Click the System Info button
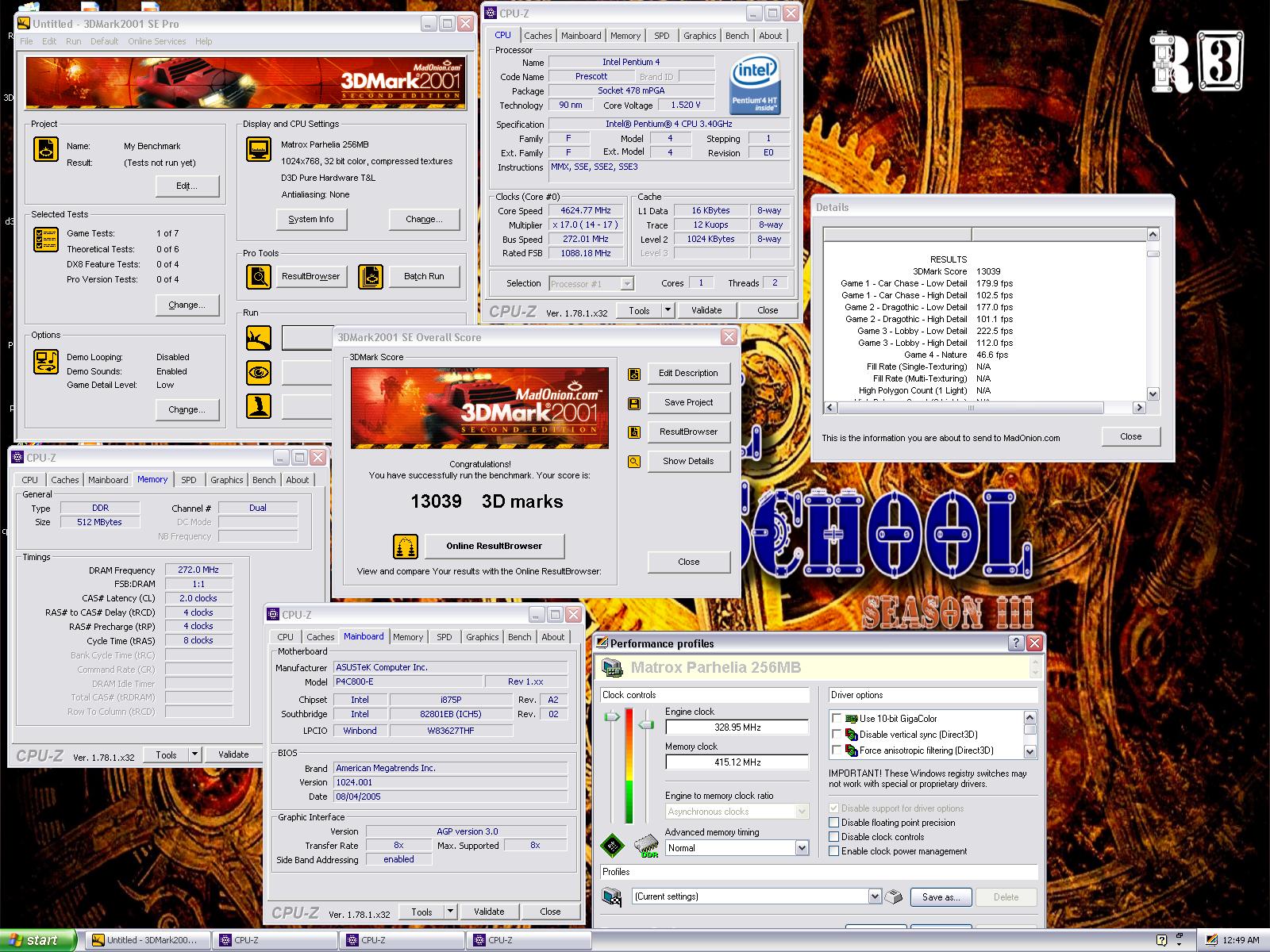Viewport: 1270px width, 952px height. [311, 219]
